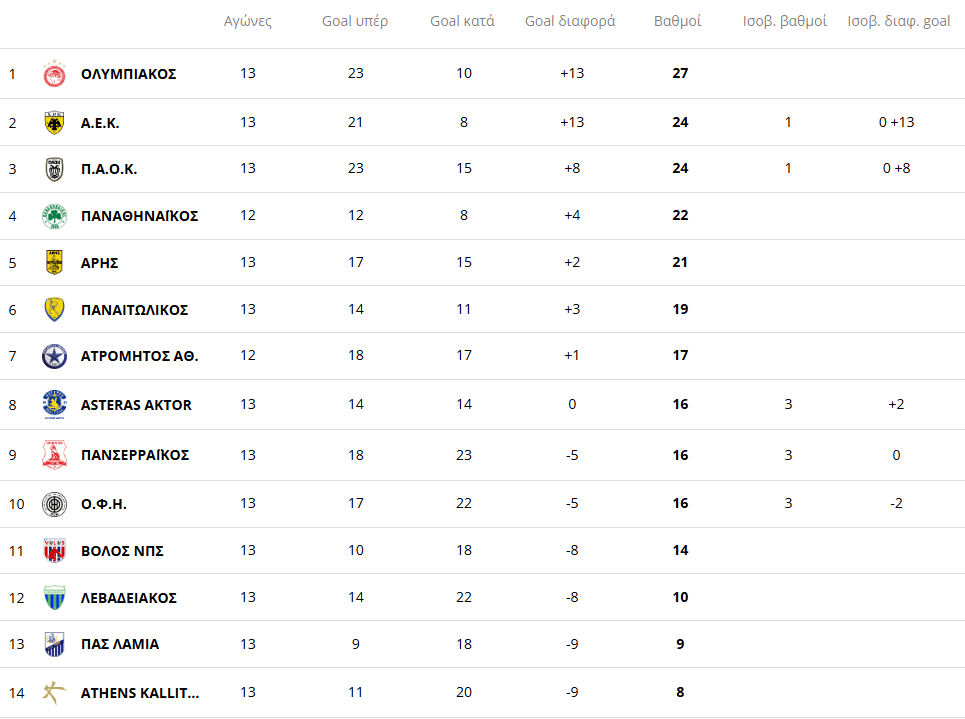Open the ΠΑΝΑΙΤΩΛΙΚΟΣ team name link

[x=134, y=310]
